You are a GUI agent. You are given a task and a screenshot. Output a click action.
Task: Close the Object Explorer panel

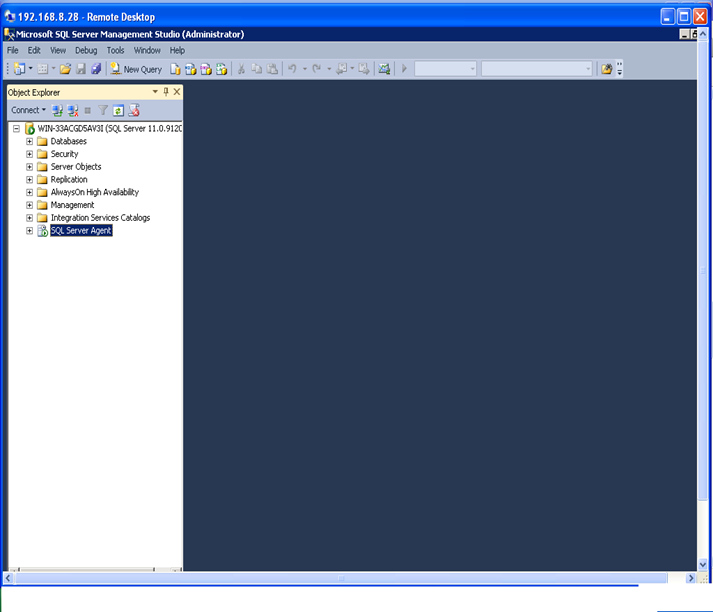tap(177, 92)
